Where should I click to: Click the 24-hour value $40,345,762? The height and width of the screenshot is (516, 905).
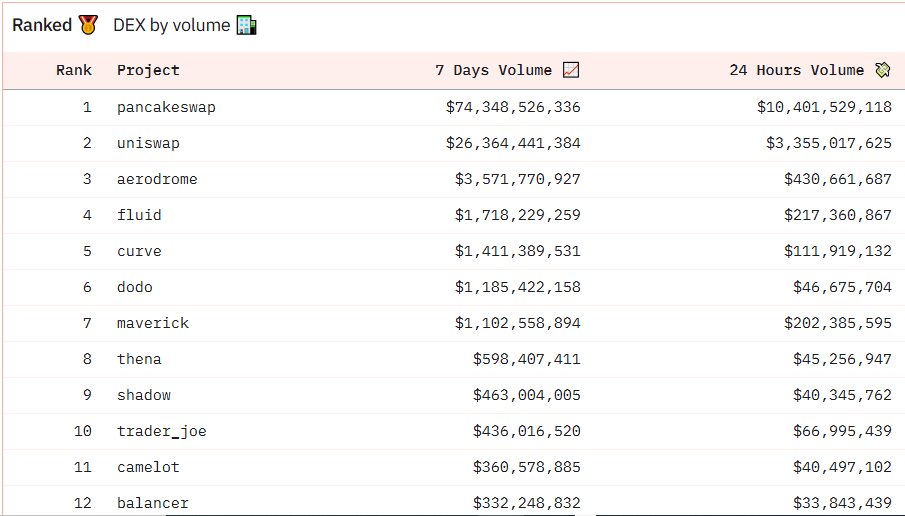click(x=843, y=395)
